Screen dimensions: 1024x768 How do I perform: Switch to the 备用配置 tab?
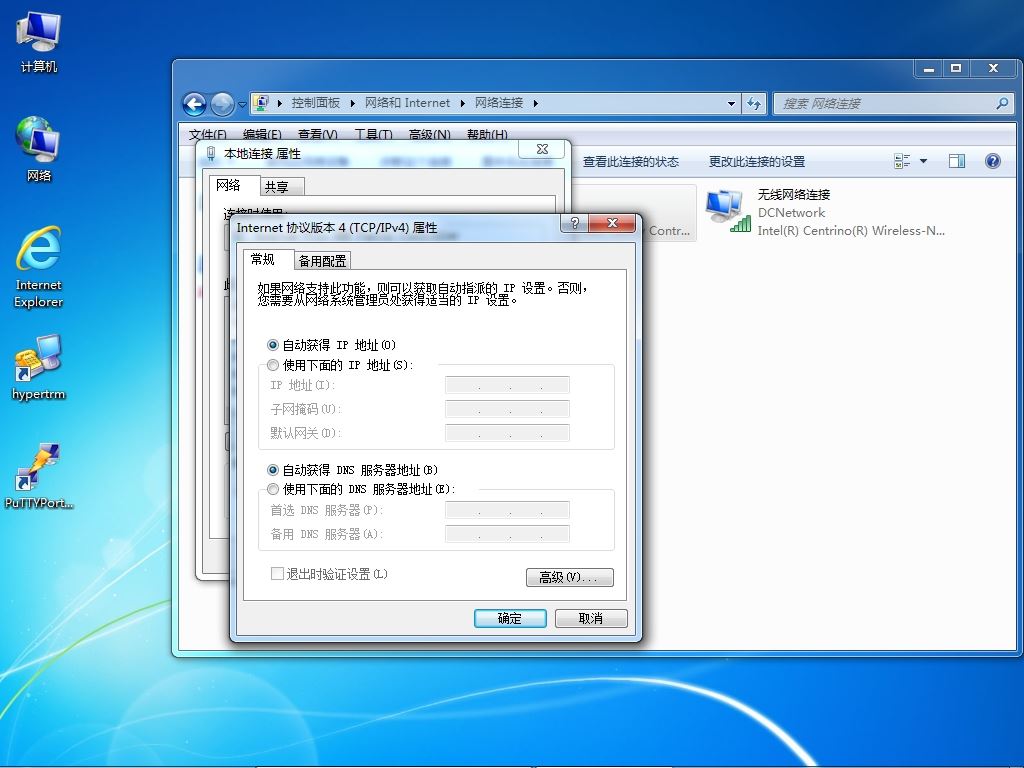click(323, 261)
